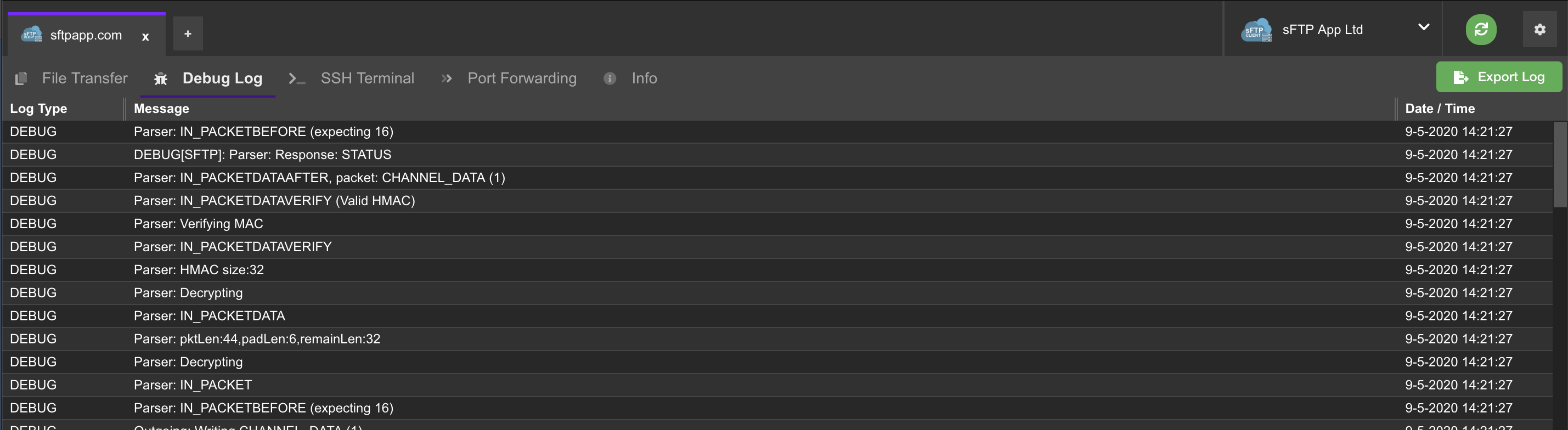The image size is (1568, 430).
Task: Click the green refresh connection icon
Action: 1480,29
